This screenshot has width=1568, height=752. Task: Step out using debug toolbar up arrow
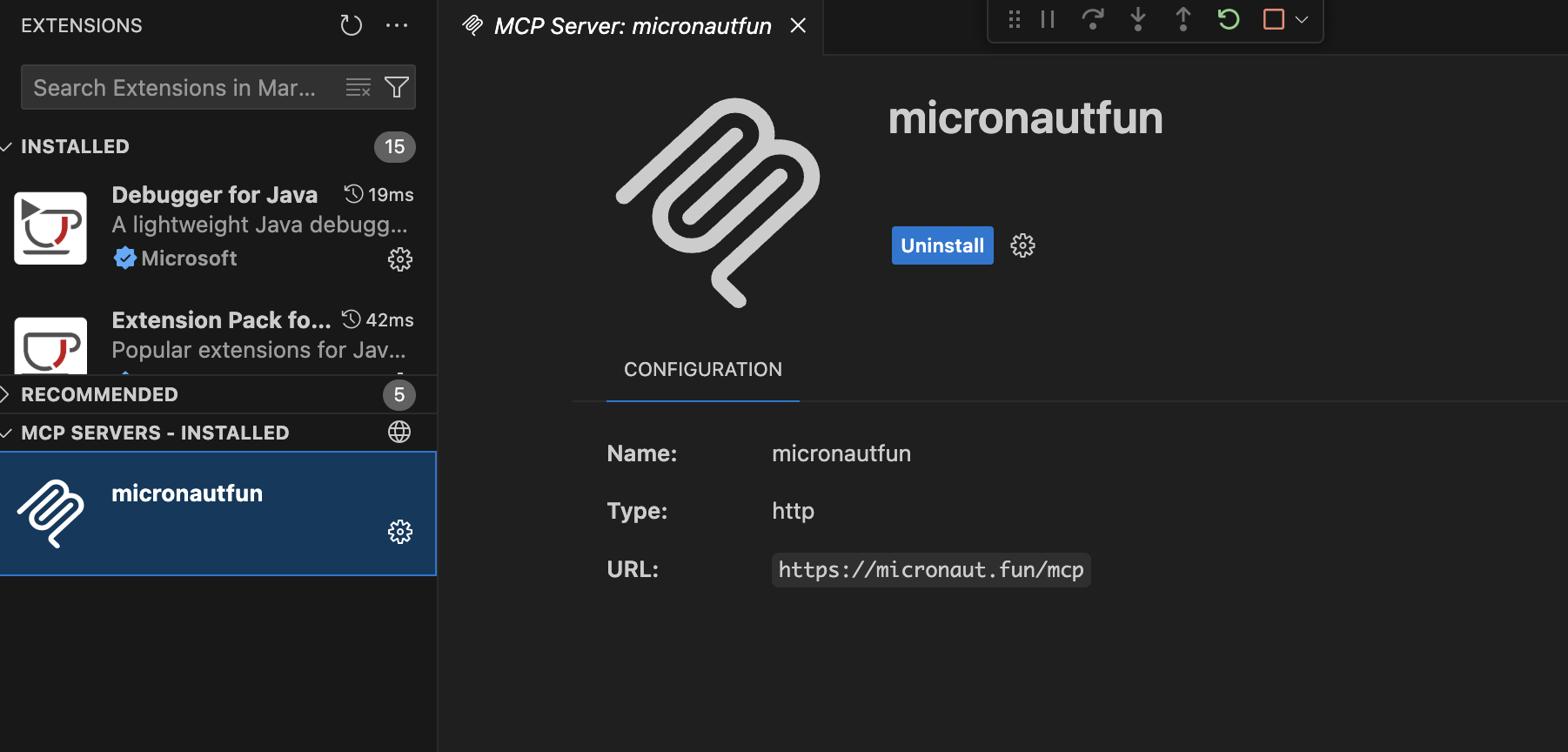[x=1183, y=19]
